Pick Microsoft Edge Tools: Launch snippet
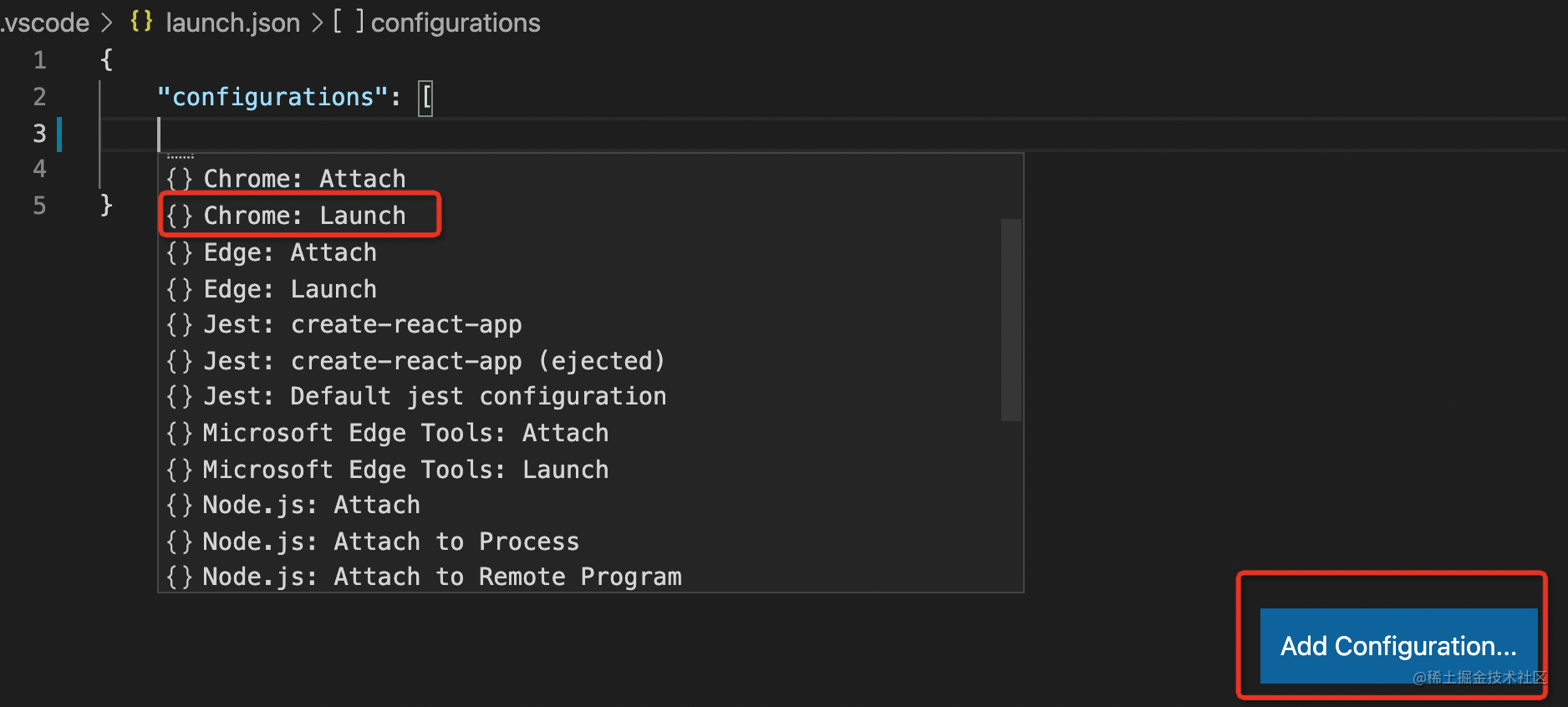1568x707 pixels. tap(405, 470)
